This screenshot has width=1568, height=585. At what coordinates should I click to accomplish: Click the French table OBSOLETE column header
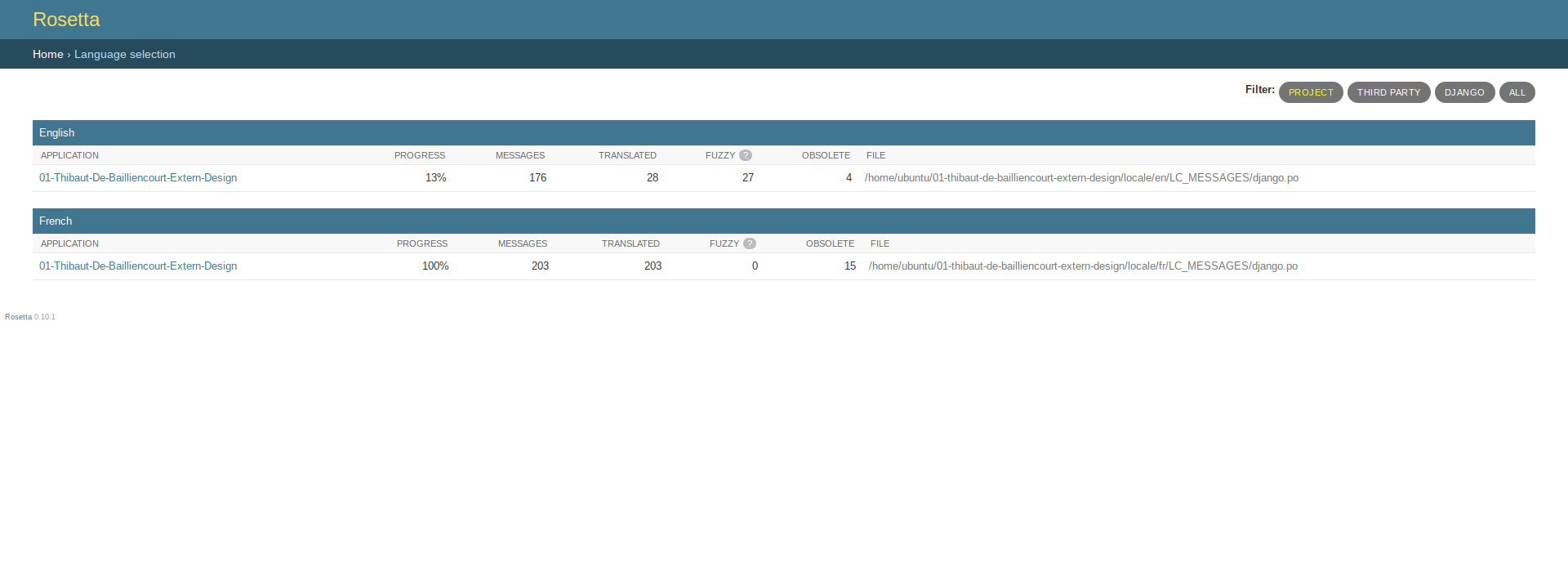[x=830, y=243]
